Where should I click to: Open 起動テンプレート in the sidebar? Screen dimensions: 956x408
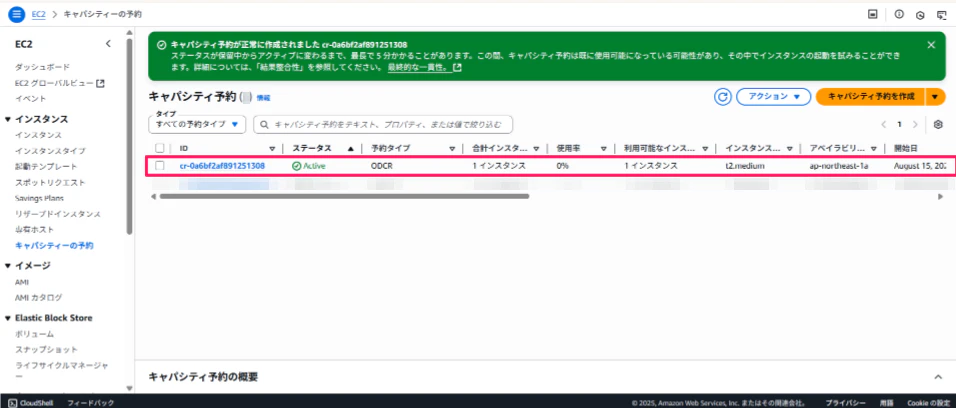(x=46, y=166)
